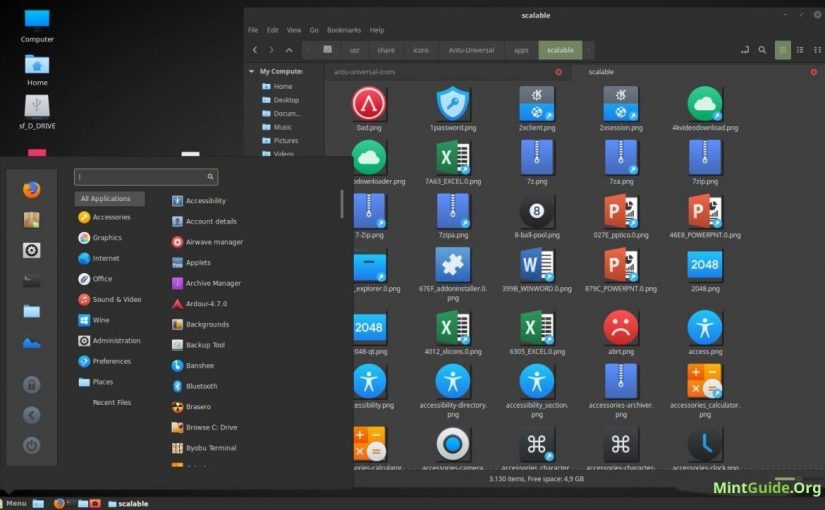This screenshot has height=510, width=825.
Task: Select the 027E_pptico.0.png PowerPoint icon
Action: tap(621, 211)
